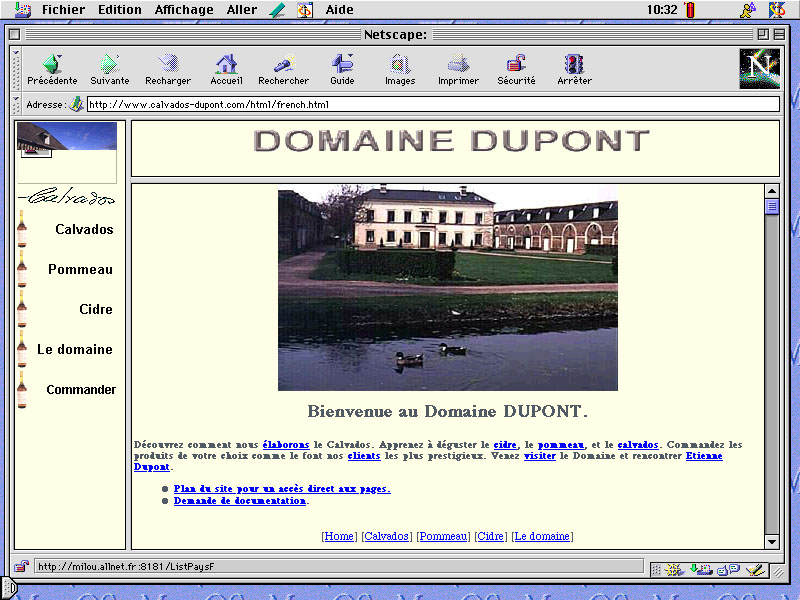This screenshot has height=600, width=800.
Task: Collapse the Adresse location toolbar handle
Action: click(16, 104)
